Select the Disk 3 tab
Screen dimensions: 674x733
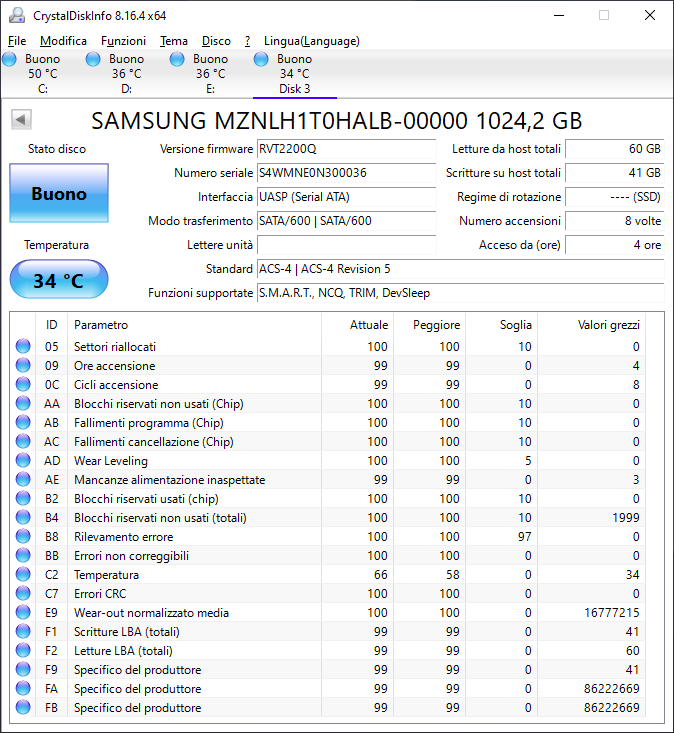click(294, 74)
